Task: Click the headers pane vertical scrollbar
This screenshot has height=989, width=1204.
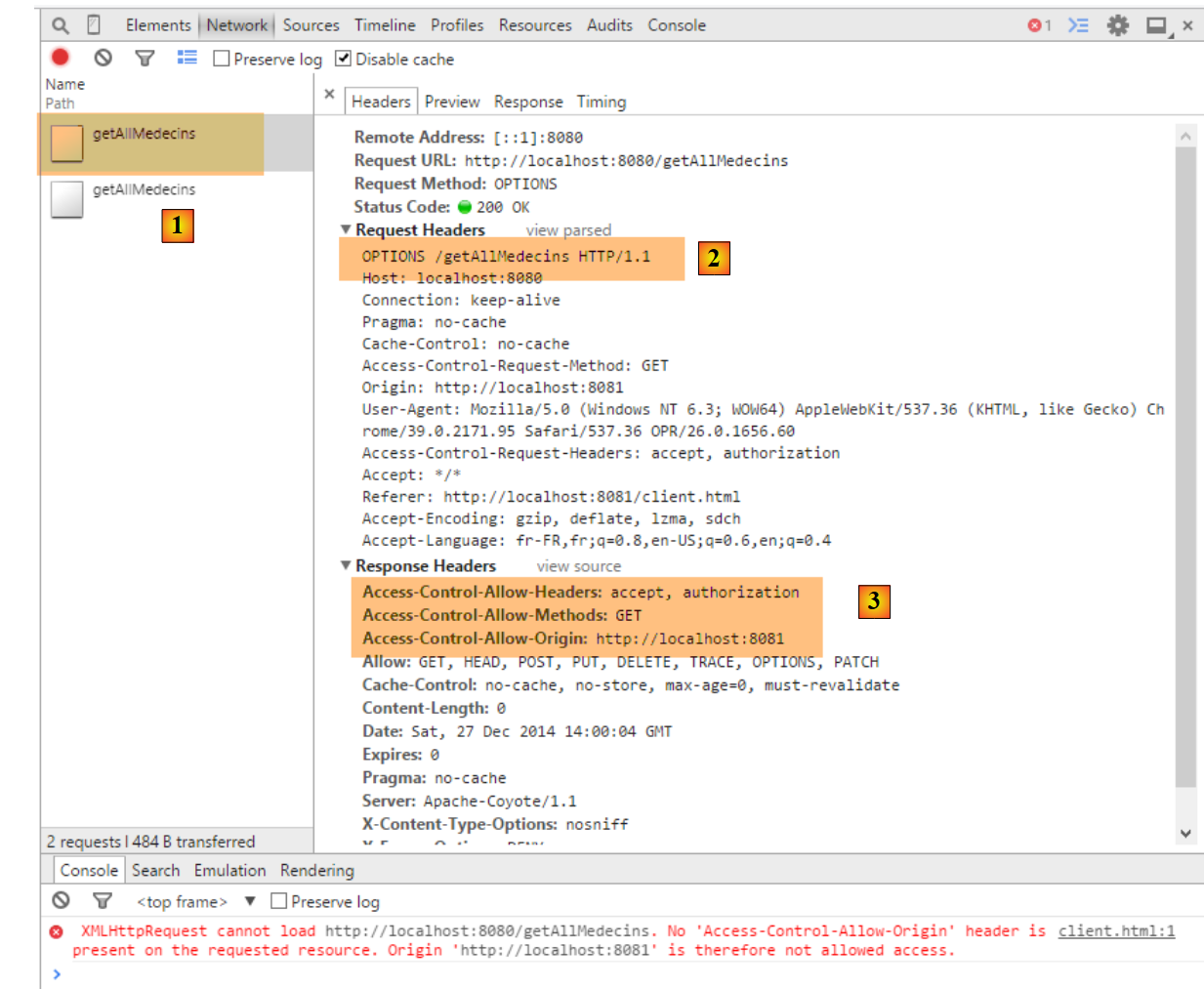Action: 1185,469
